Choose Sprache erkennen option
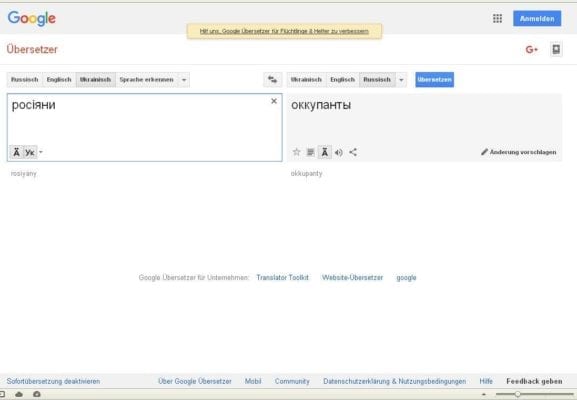The image size is (577, 400). [146, 79]
